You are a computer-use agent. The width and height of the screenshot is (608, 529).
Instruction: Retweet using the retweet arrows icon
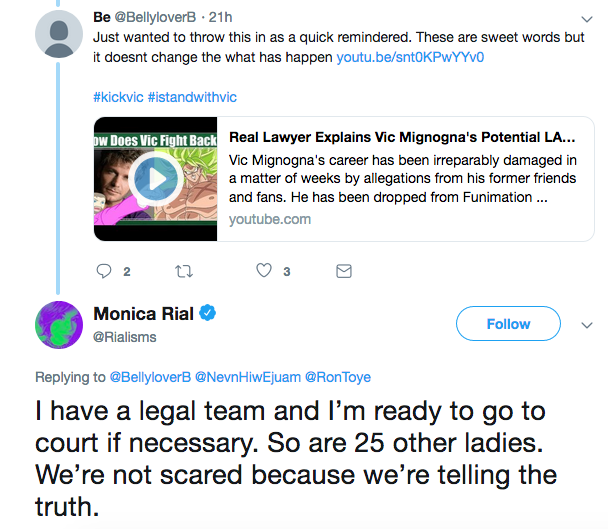tap(184, 271)
